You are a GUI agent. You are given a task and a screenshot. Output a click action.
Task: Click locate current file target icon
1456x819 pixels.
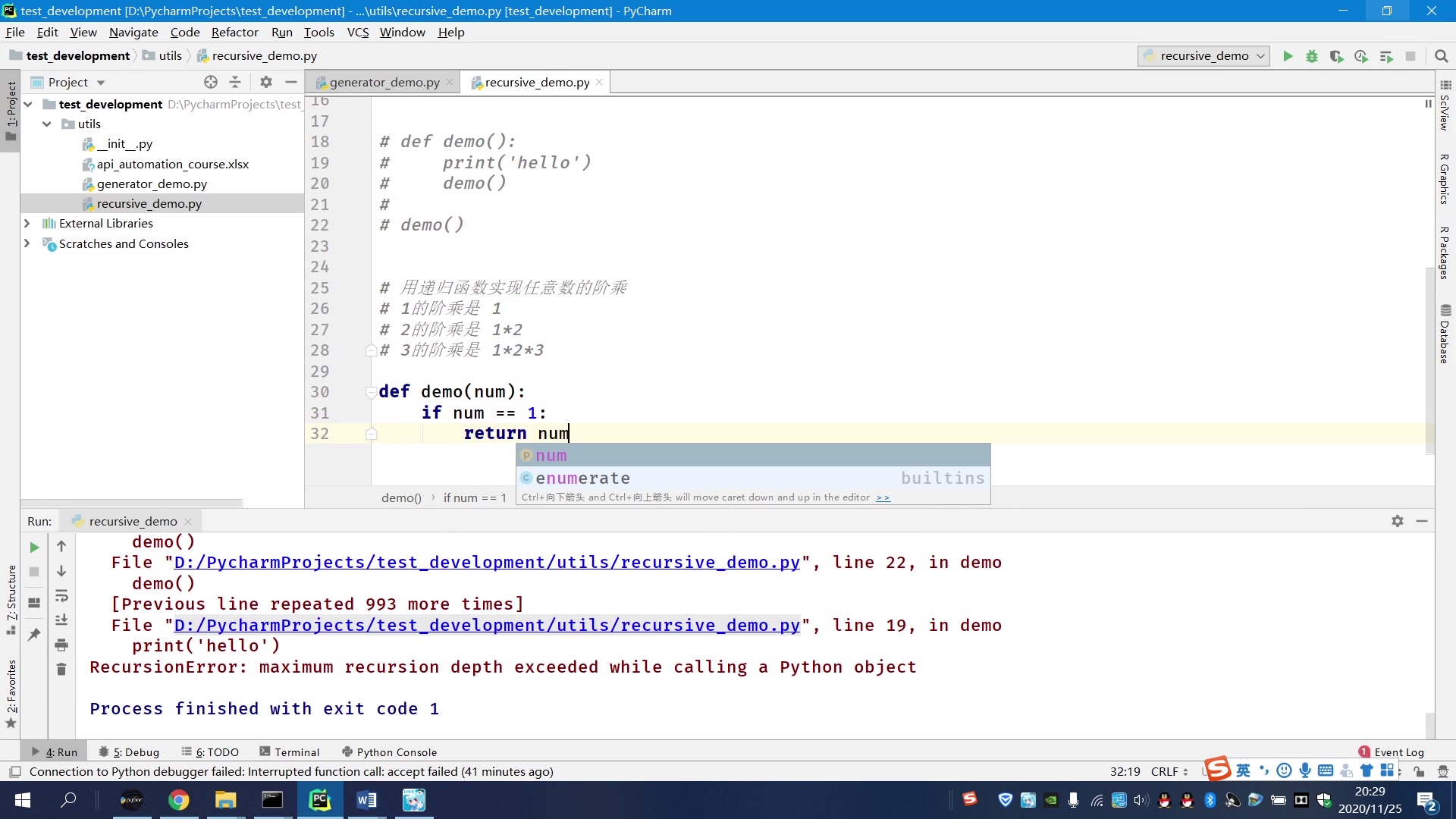[x=211, y=82]
